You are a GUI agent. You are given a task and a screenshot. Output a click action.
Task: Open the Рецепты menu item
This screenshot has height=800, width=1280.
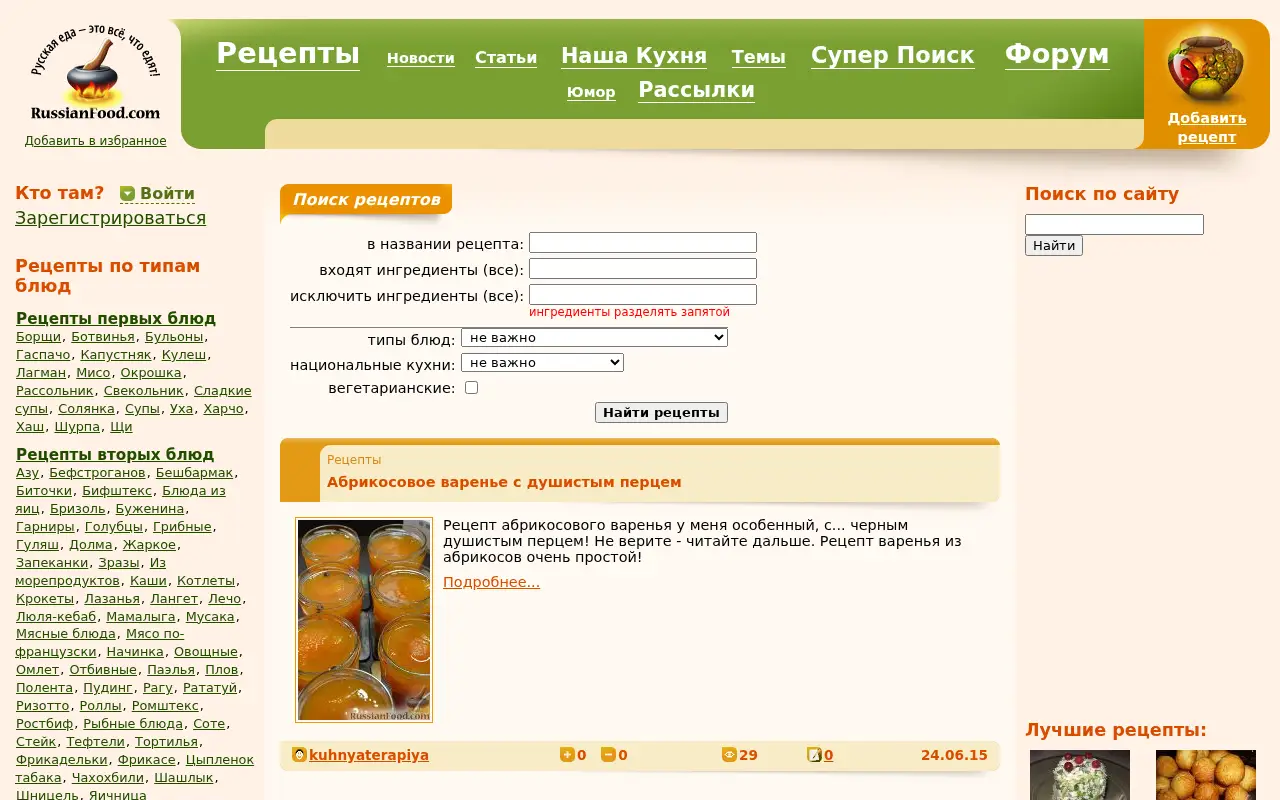(x=288, y=53)
